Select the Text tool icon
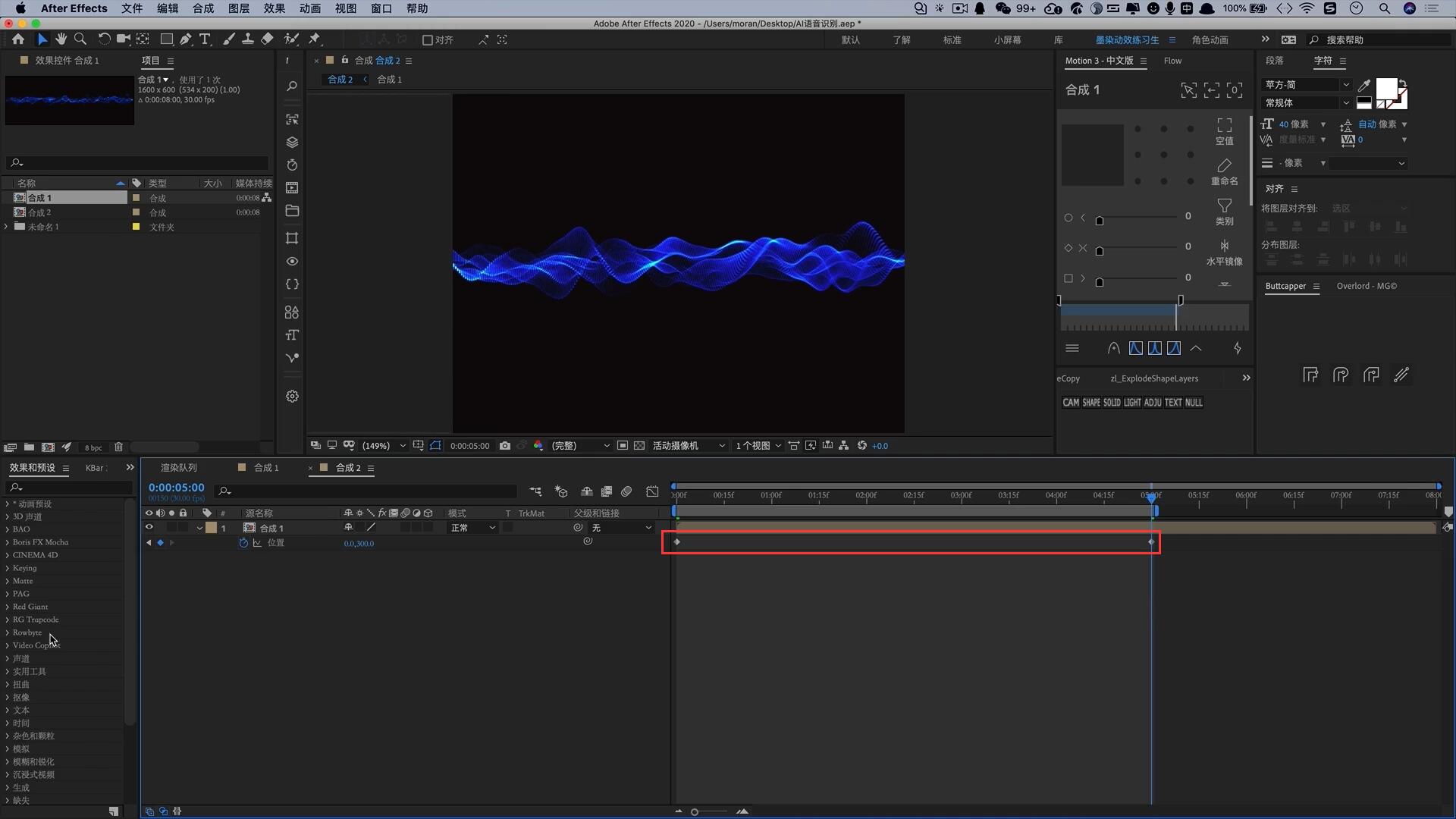The width and height of the screenshot is (1456, 819). click(205, 39)
